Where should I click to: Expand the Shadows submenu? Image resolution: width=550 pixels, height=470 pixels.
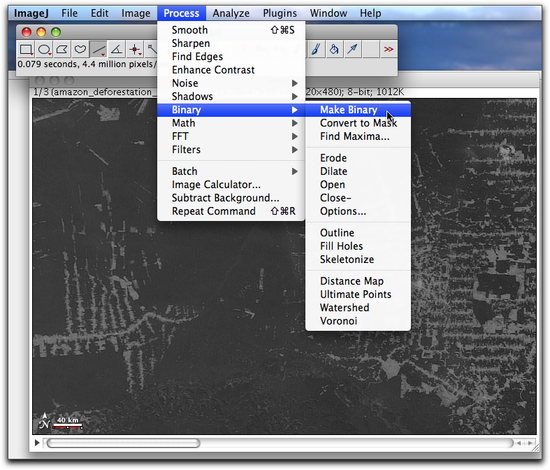(x=231, y=96)
